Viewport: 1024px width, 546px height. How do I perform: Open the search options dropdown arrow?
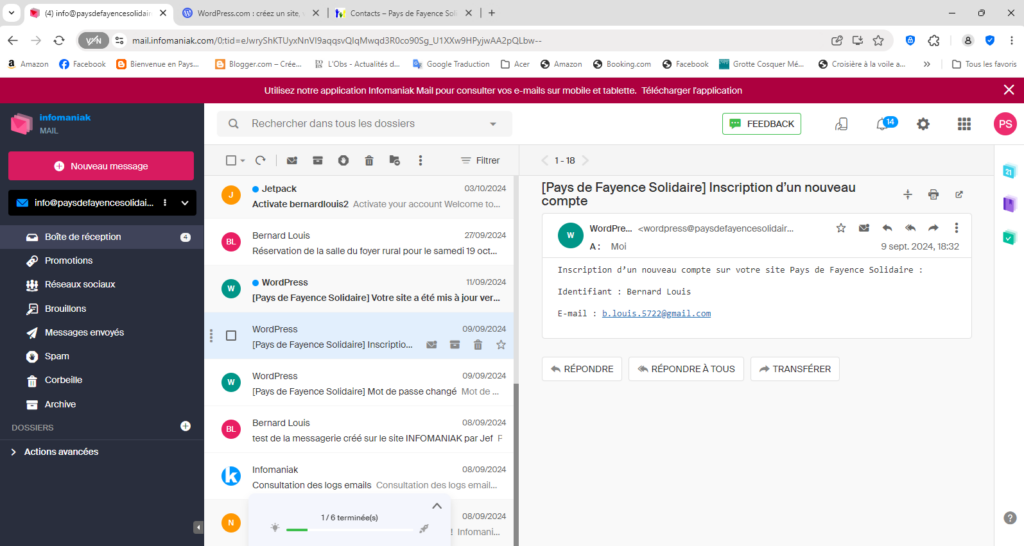[x=492, y=124]
